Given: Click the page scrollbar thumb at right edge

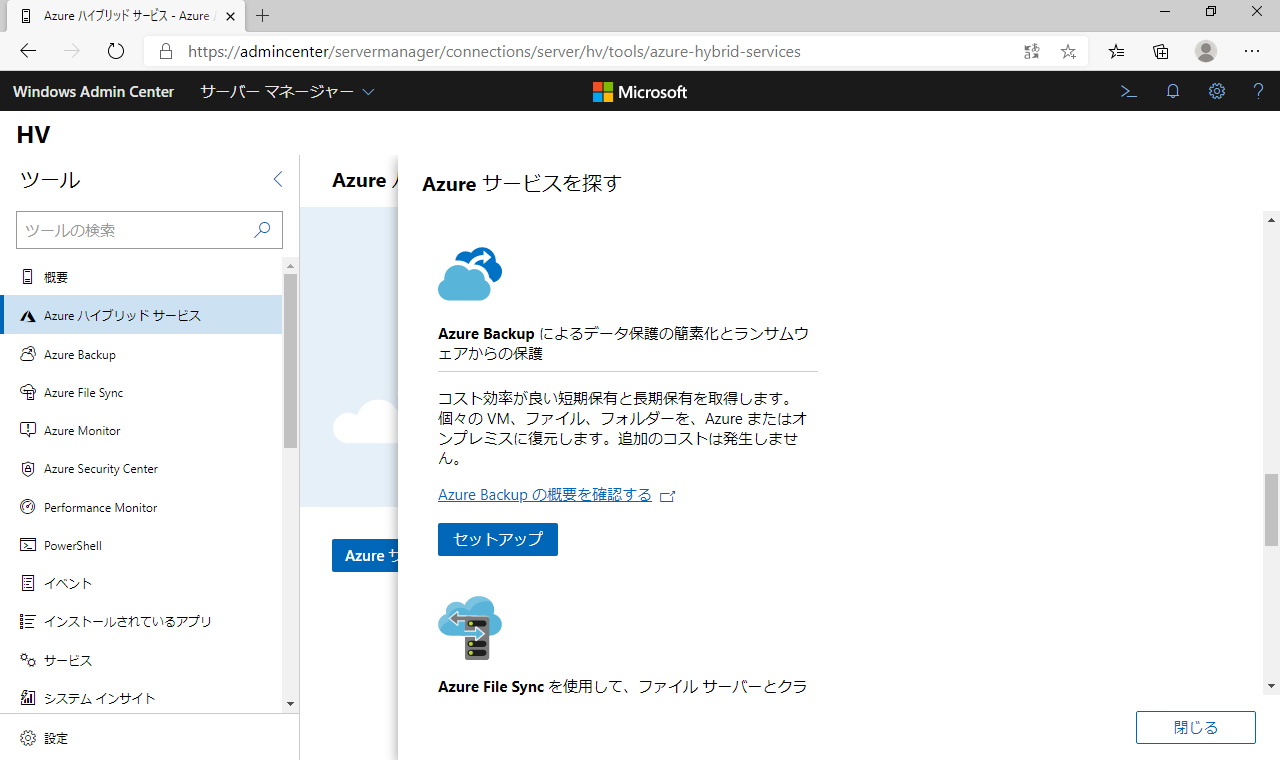Looking at the screenshot, I should (x=1272, y=510).
